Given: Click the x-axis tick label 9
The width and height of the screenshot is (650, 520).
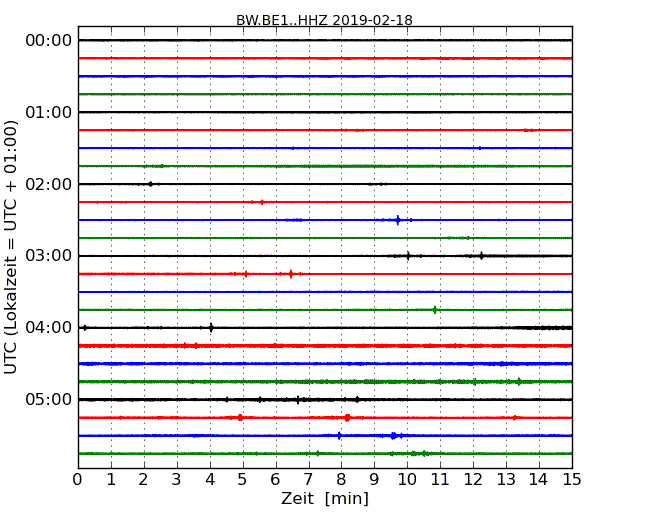Looking at the screenshot, I should 374,480.
